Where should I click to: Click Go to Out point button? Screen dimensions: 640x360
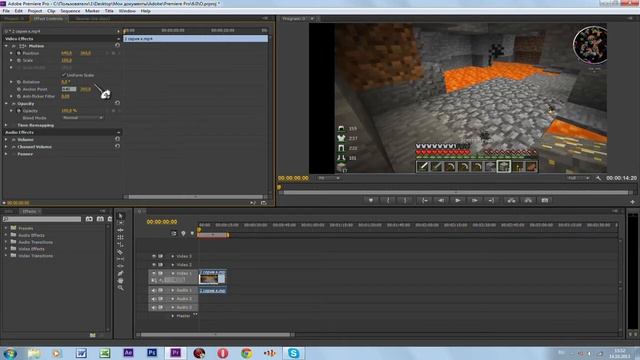tap(491, 200)
